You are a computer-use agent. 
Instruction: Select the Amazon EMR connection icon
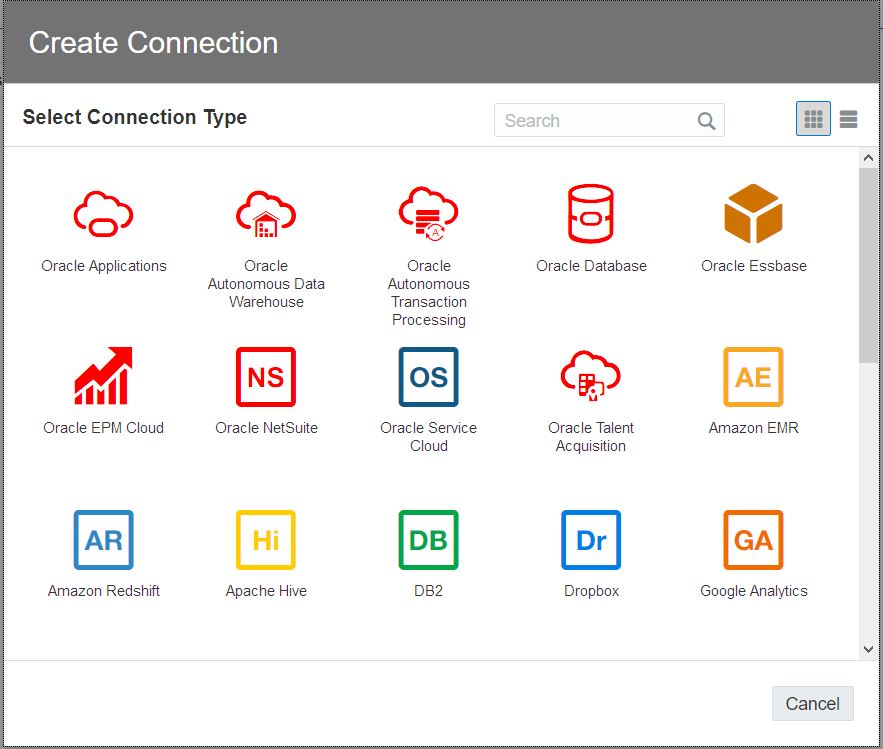pyautogui.click(x=753, y=376)
